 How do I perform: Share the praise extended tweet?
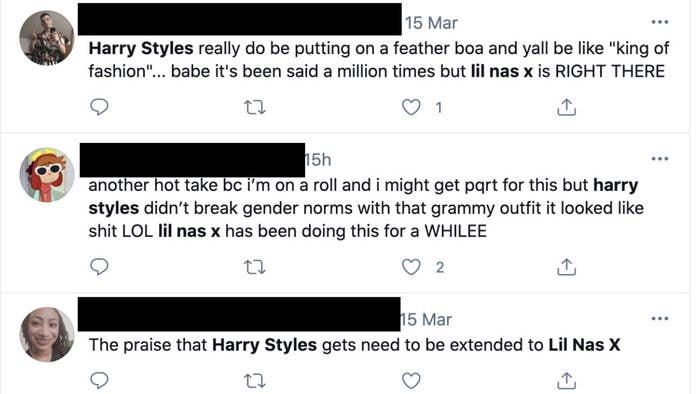click(x=567, y=381)
